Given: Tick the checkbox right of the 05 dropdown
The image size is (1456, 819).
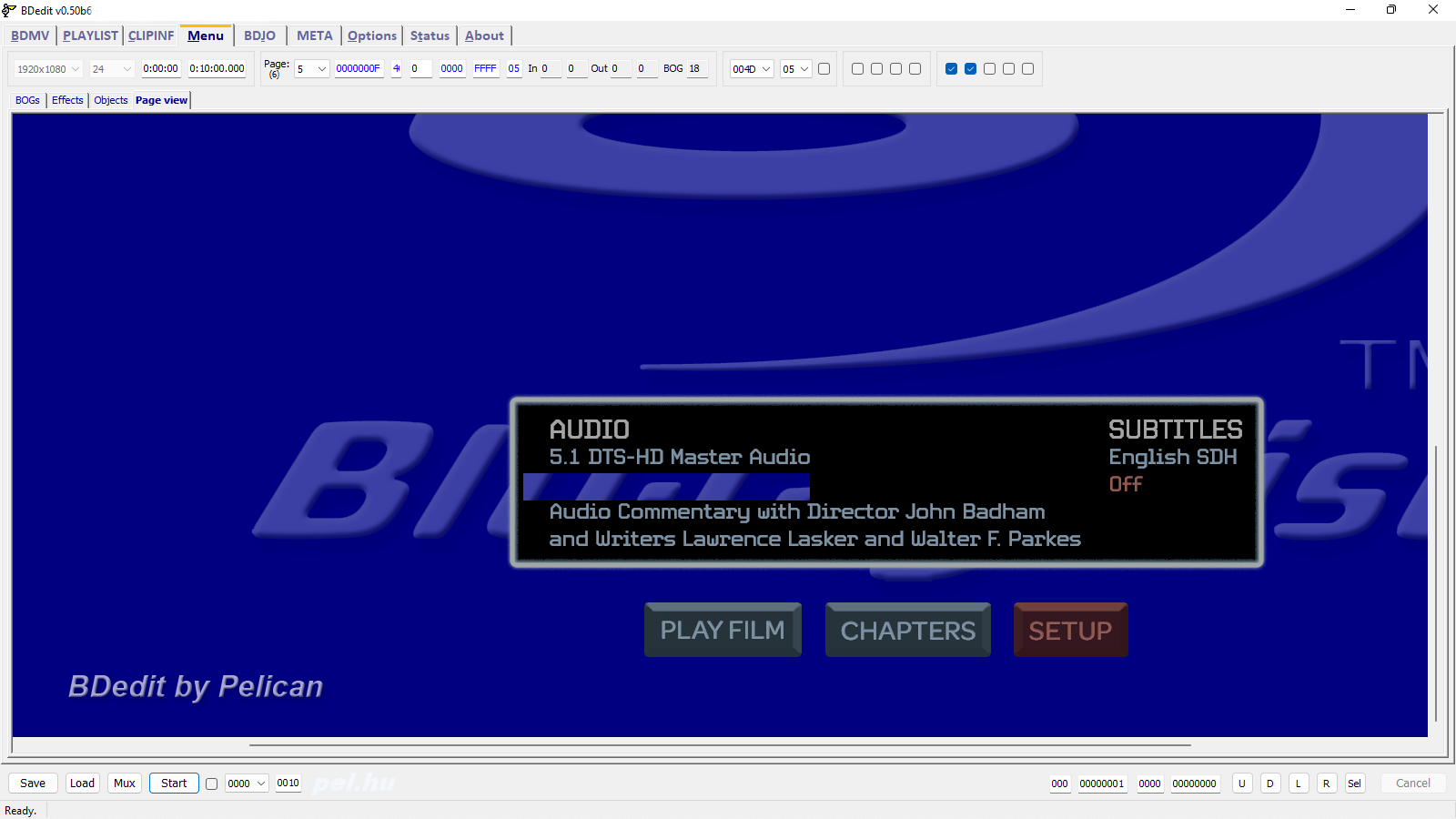Looking at the screenshot, I should point(824,69).
